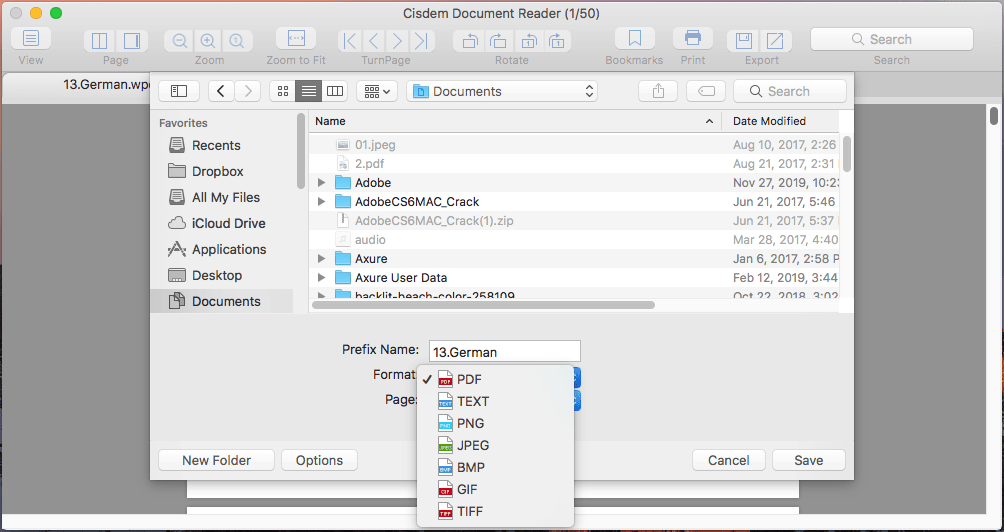
Task: Select iCloud Drive in sidebar
Action: pos(221,223)
